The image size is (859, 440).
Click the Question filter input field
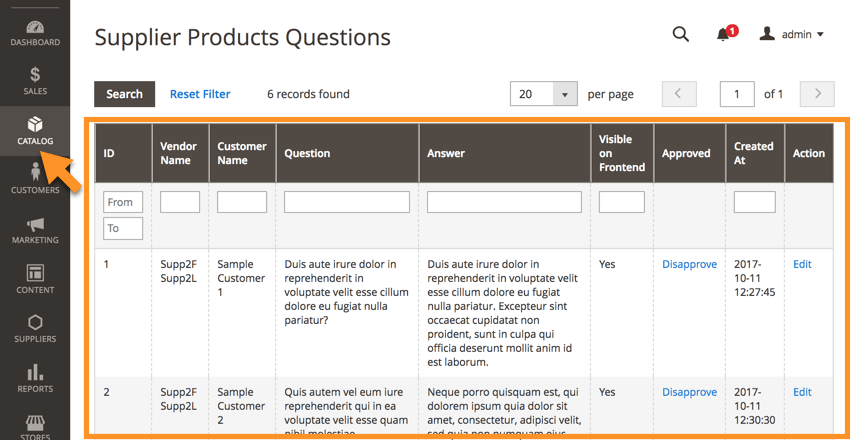click(347, 202)
